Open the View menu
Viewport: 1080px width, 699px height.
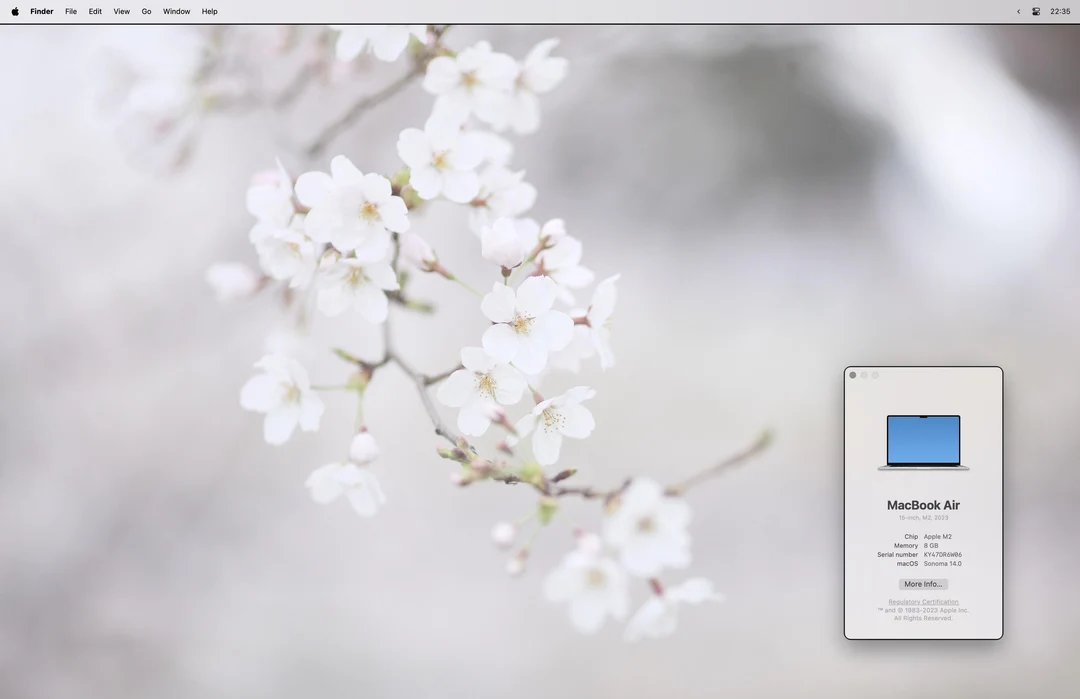(x=120, y=11)
